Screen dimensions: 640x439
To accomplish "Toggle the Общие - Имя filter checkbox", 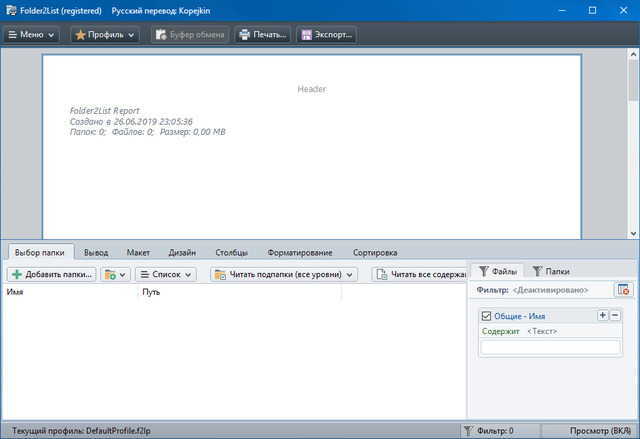I will [487, 316].
